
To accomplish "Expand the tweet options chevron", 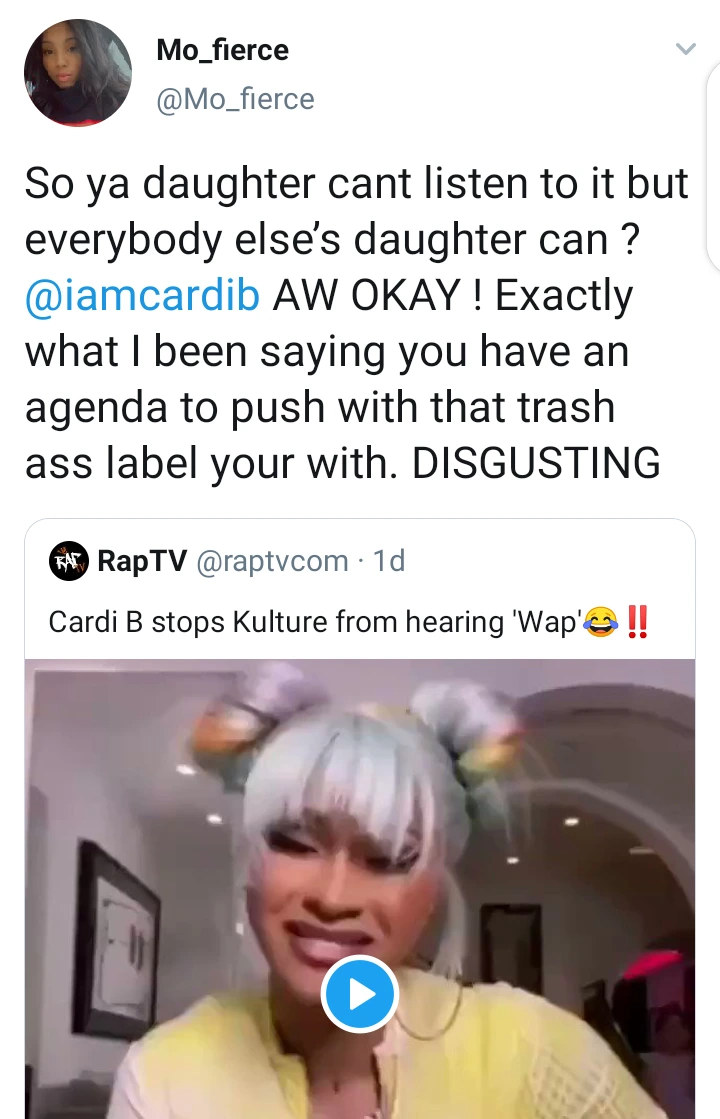I will tap(685, 49).
